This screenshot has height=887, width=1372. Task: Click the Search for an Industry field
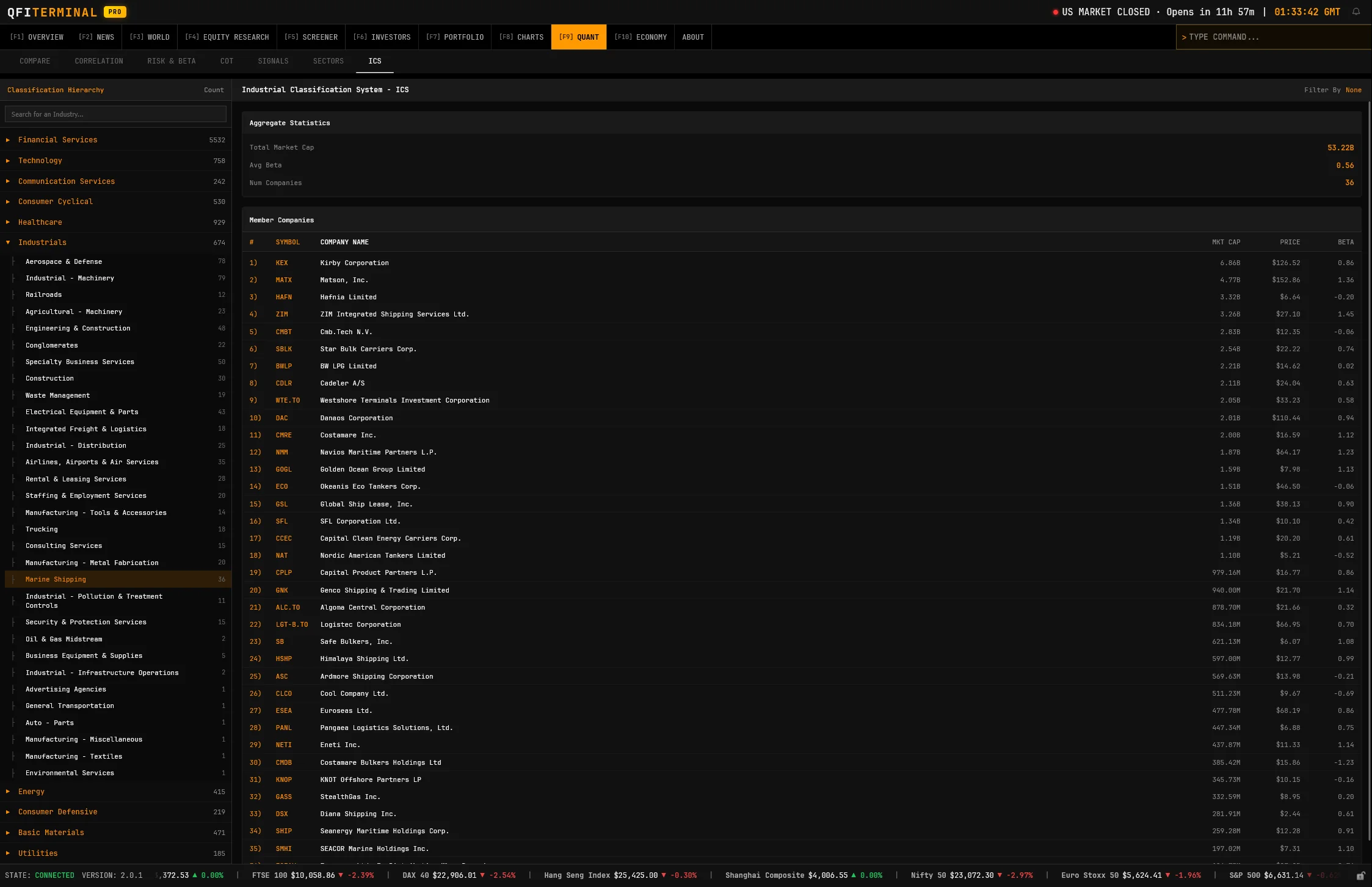click(x=115, y=114)
